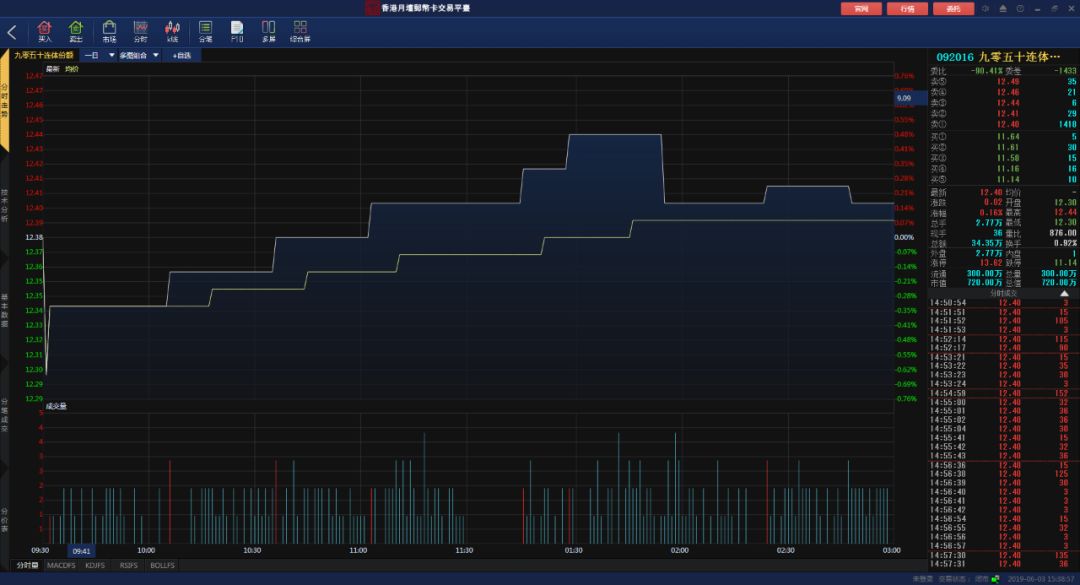Click the back arrow in toolbar
1080x585 pixels.
pyautogui.click(x=12, y=32)
